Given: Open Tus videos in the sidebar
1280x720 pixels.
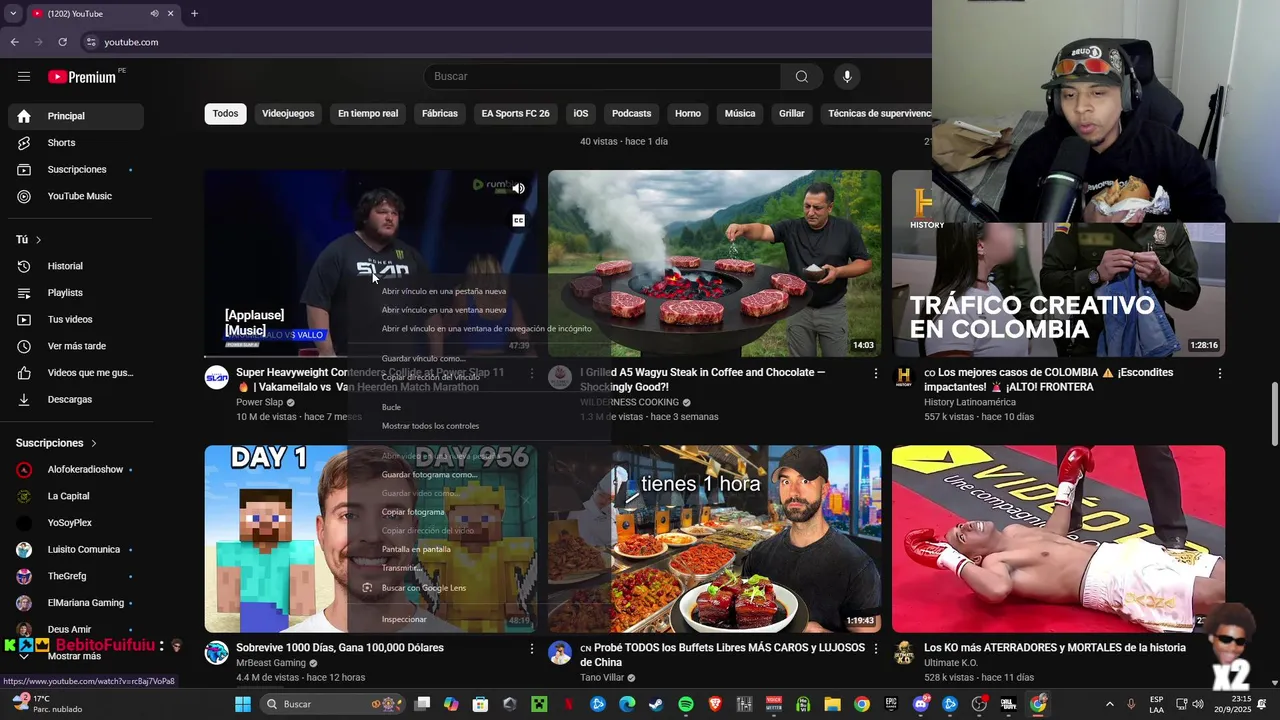Looking at the screenshot, I should (76, 320).
